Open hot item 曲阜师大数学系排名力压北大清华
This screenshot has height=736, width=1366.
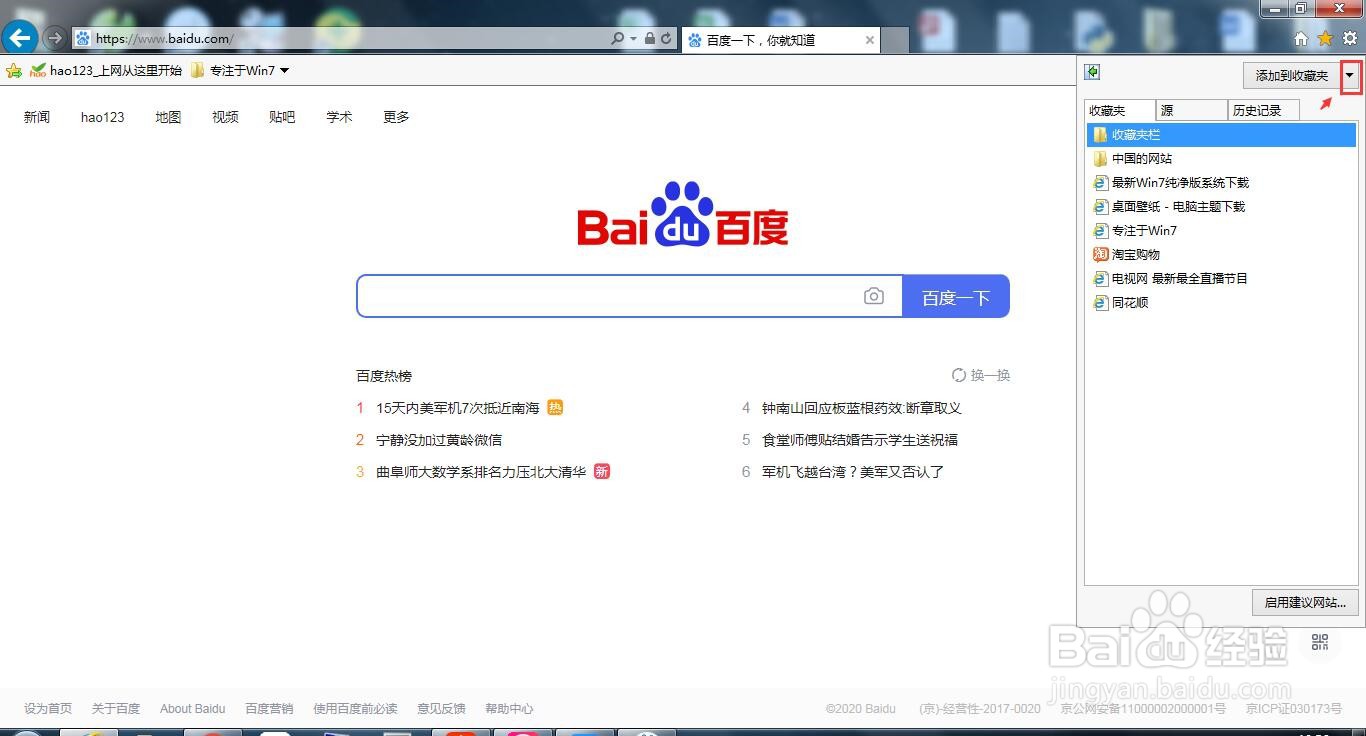coord(481,472)
